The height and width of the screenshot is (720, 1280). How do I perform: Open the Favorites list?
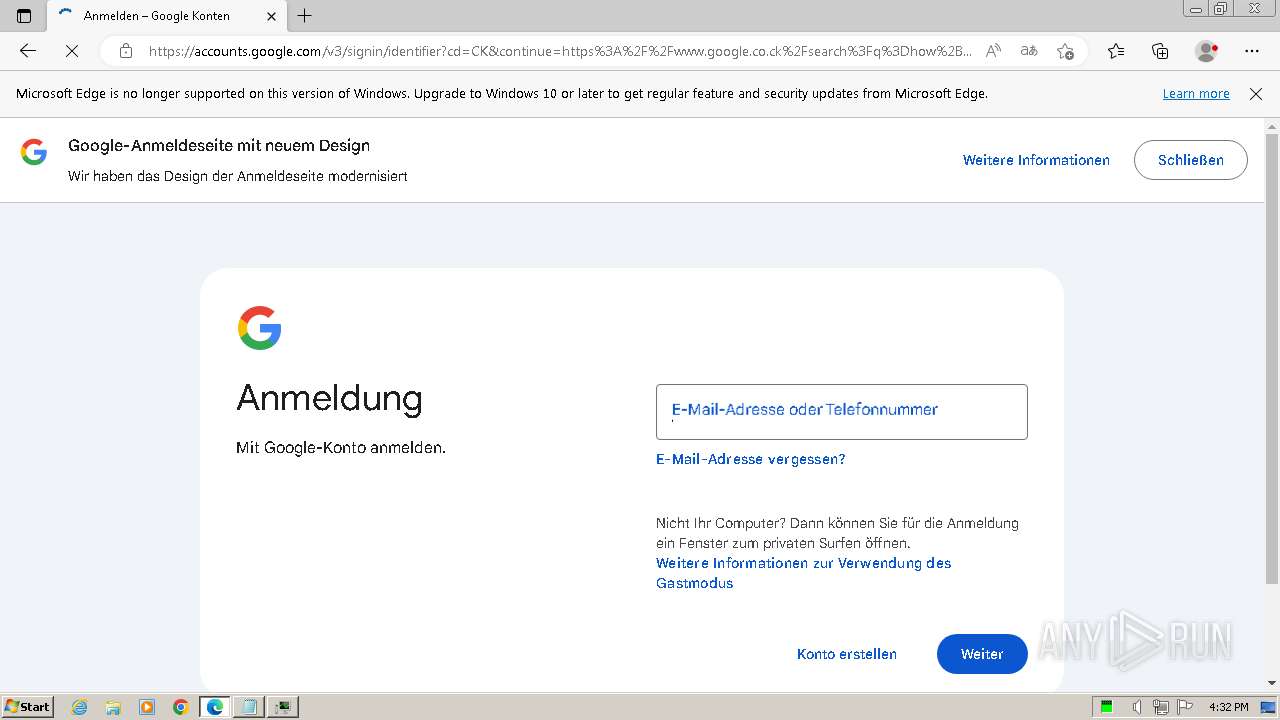1116,51
